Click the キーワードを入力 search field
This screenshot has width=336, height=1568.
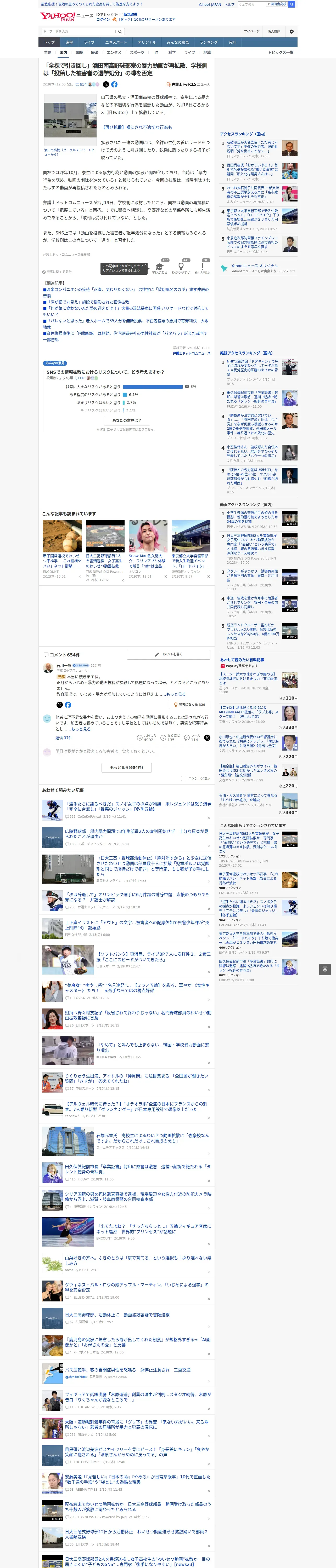[79, 32]
